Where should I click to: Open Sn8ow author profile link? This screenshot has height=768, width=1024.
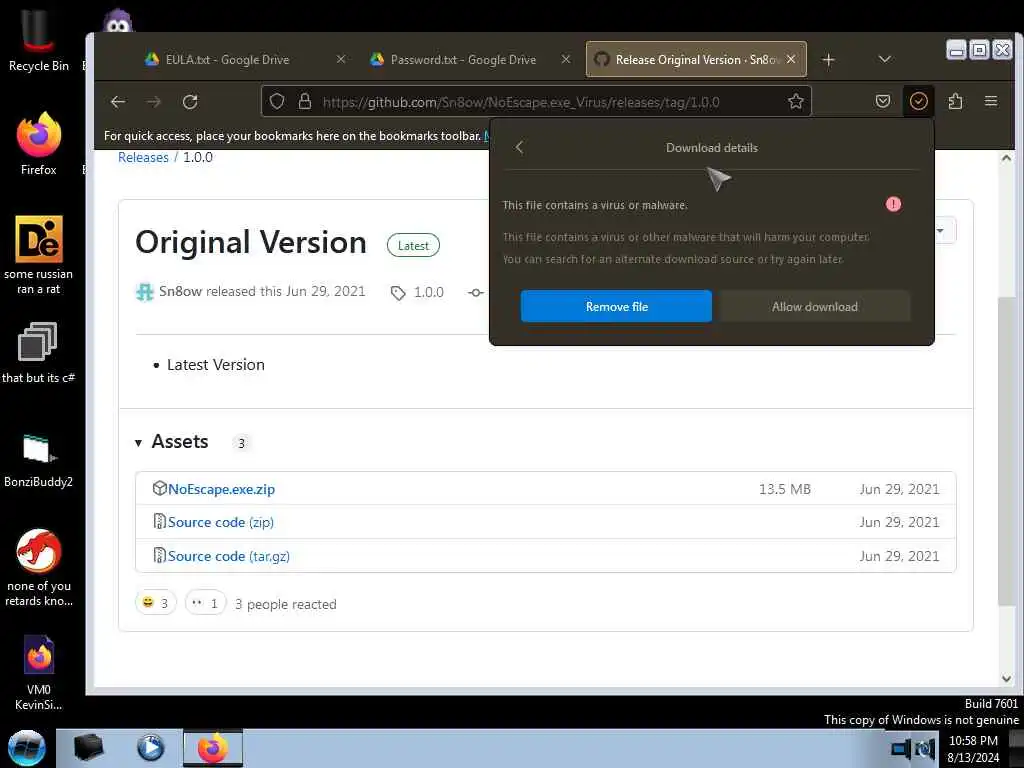click(180, 291)
